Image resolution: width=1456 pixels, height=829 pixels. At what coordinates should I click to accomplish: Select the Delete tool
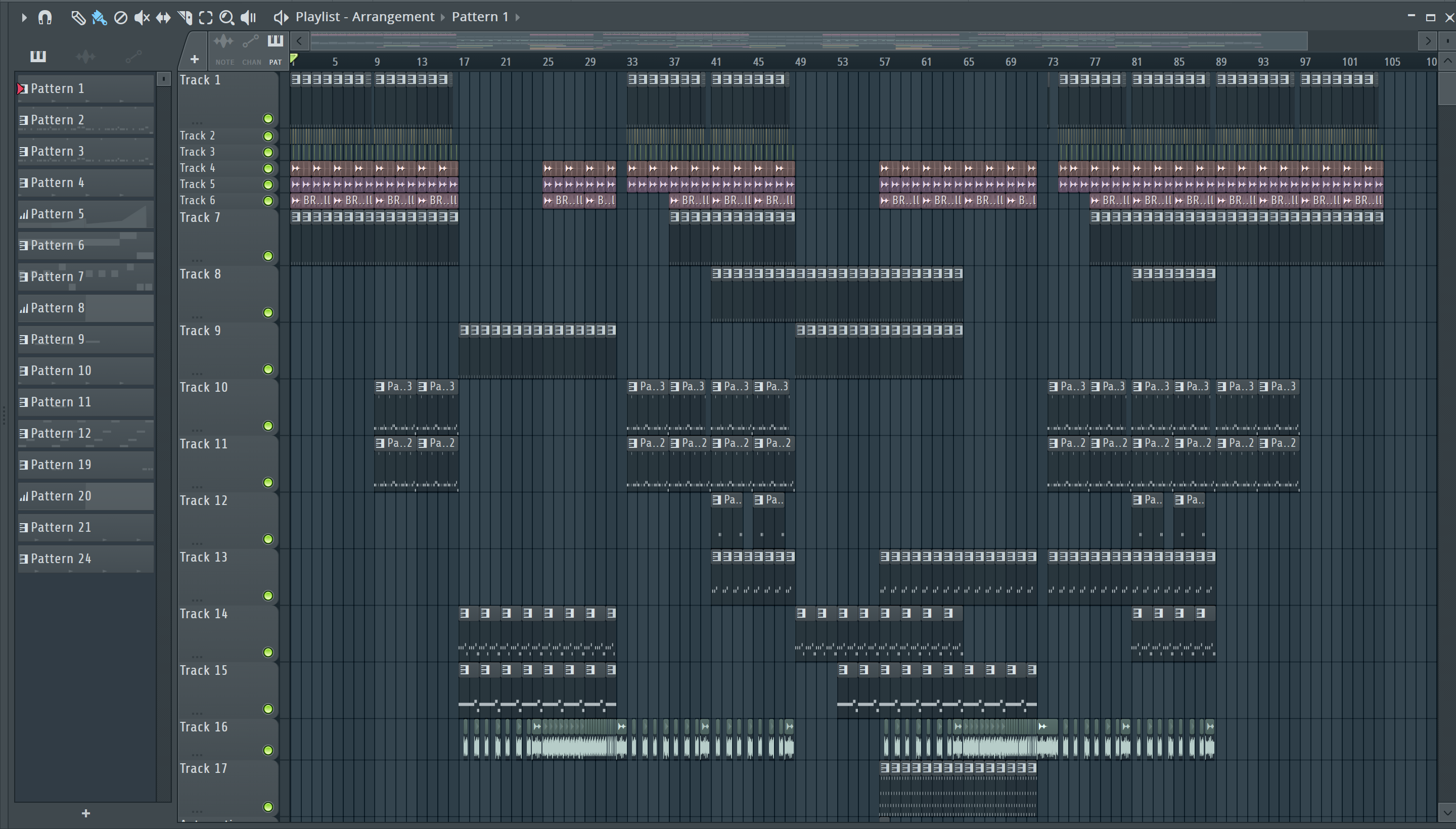click(120, 18)
